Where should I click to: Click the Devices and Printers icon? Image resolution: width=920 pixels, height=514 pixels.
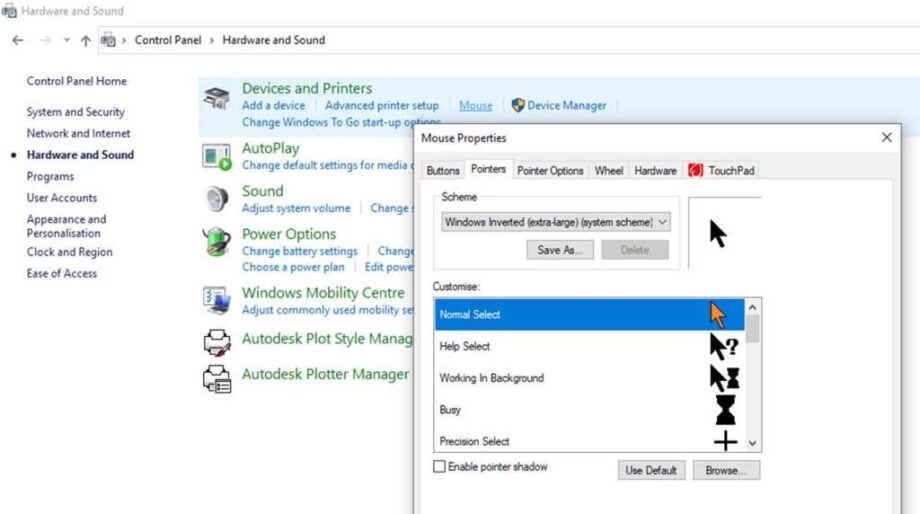tap(217, 99)
